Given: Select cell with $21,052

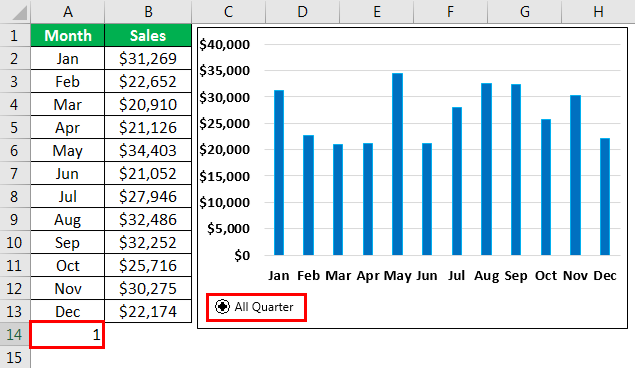Looking at the screenshot, I should 148,173.
